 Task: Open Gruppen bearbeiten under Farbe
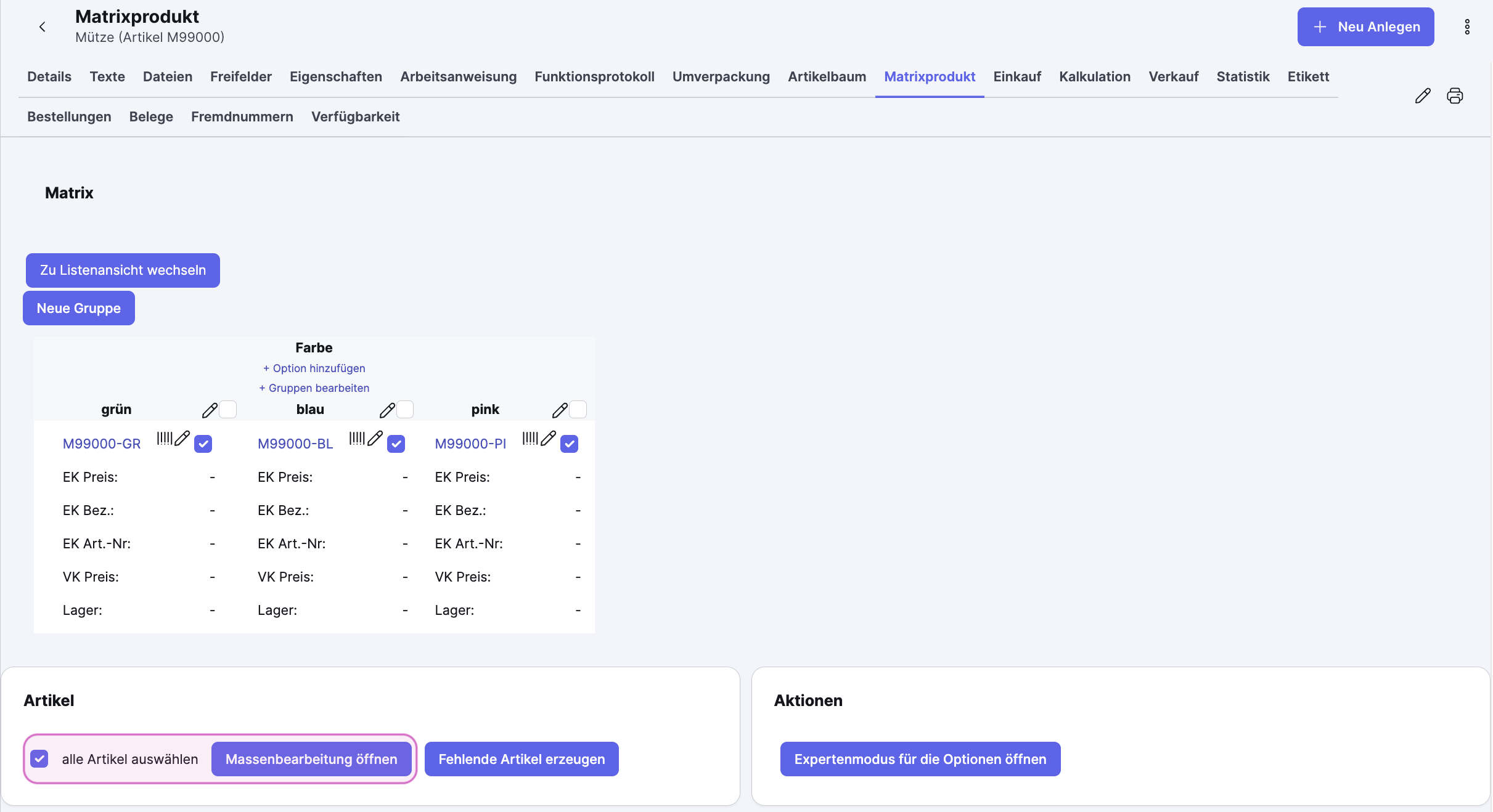point(314,388)
